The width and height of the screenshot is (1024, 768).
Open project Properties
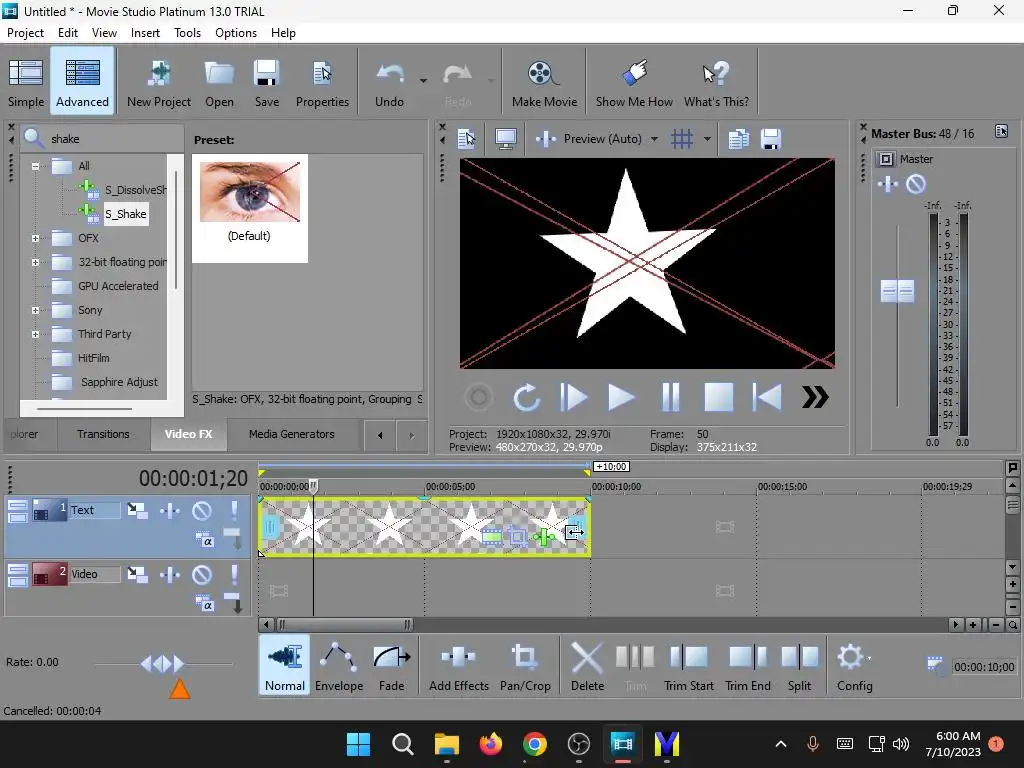[322, 82]
